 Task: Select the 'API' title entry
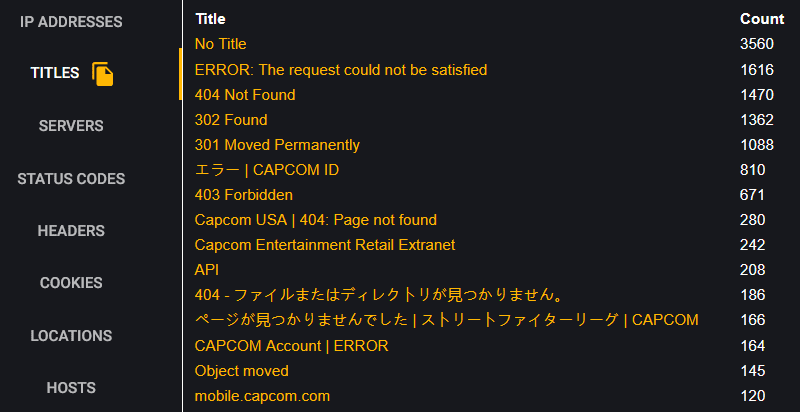pyautogui.click(x=207, y=270)
